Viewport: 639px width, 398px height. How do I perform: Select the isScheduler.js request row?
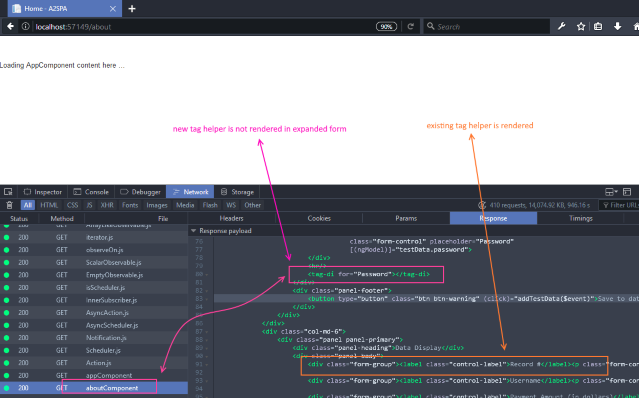click(x=94, y=288)
